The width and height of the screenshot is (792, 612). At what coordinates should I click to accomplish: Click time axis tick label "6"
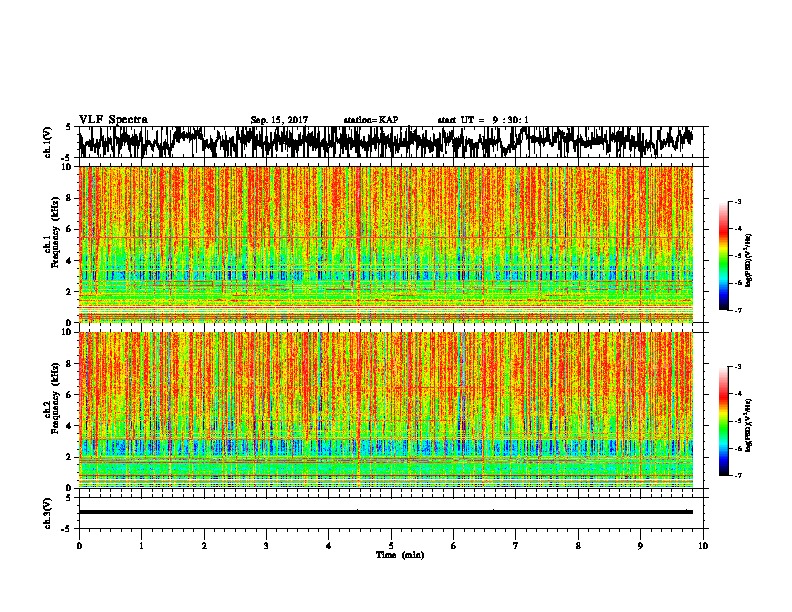click(454, 546)
